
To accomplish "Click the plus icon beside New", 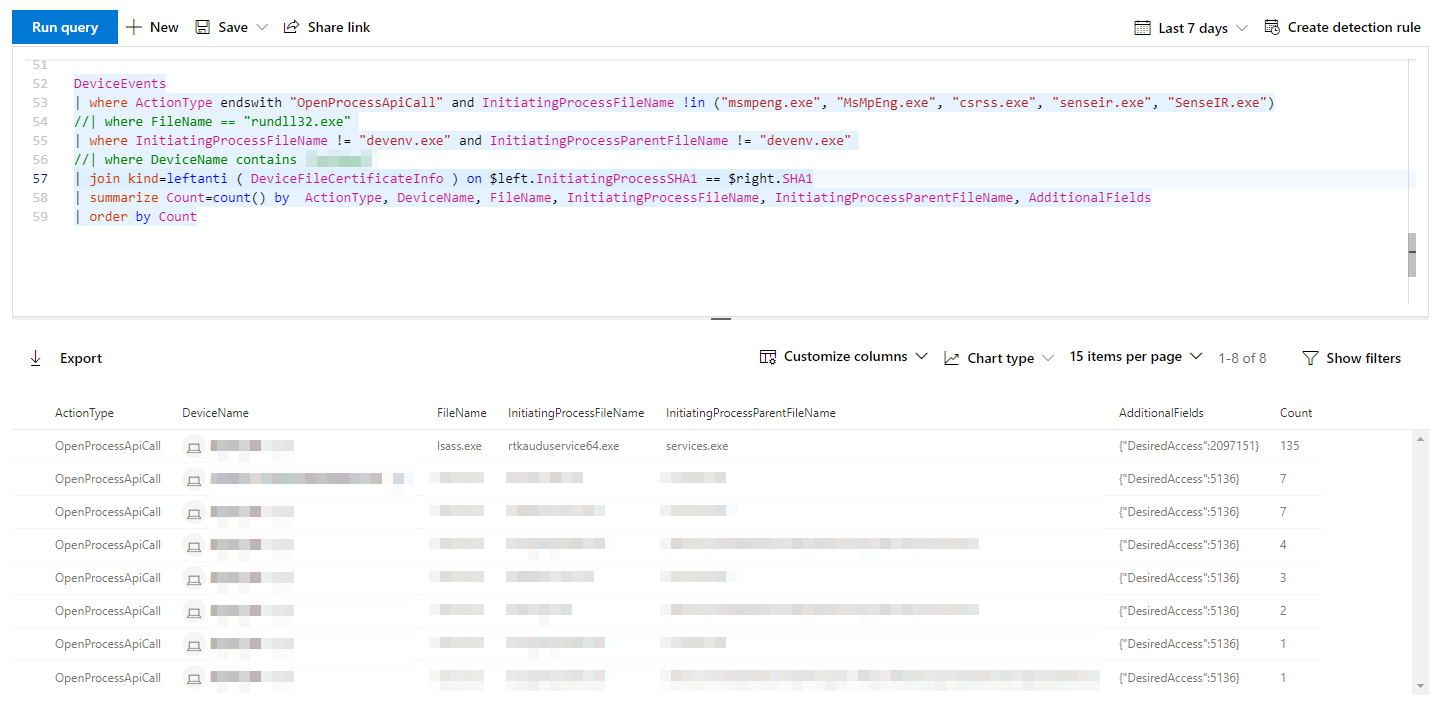I will (x=134, y=27).
